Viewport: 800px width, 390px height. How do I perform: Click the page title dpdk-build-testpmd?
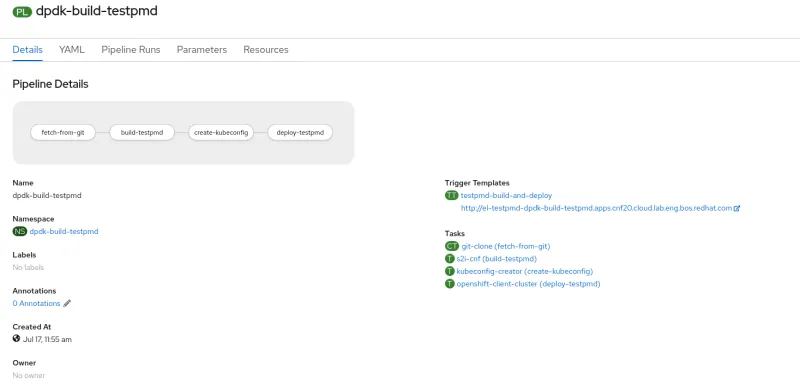pos(97,11)
